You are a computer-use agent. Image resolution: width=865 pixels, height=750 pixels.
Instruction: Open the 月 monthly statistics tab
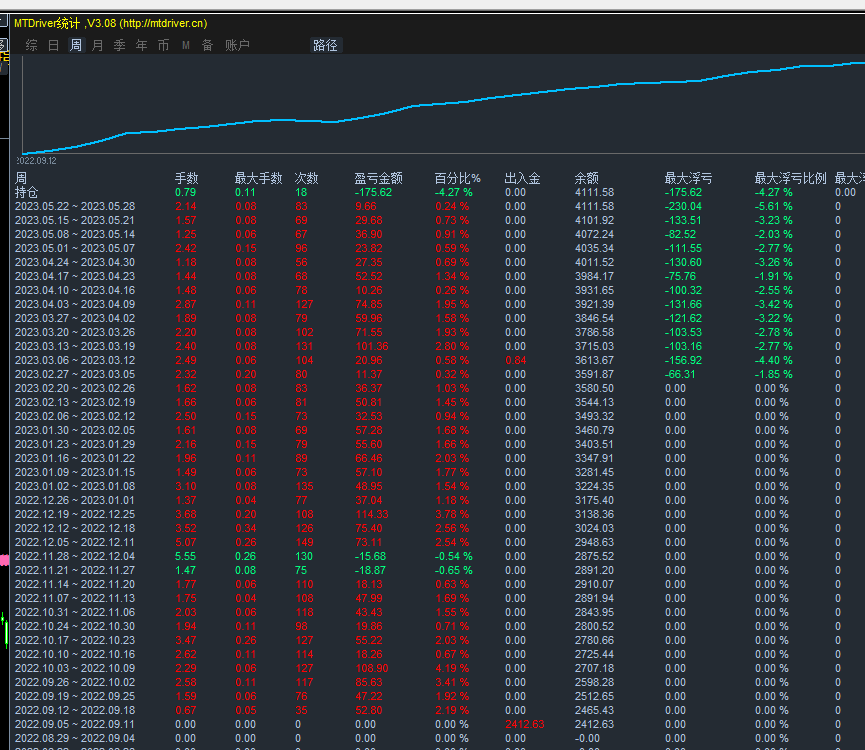point(97,45)
